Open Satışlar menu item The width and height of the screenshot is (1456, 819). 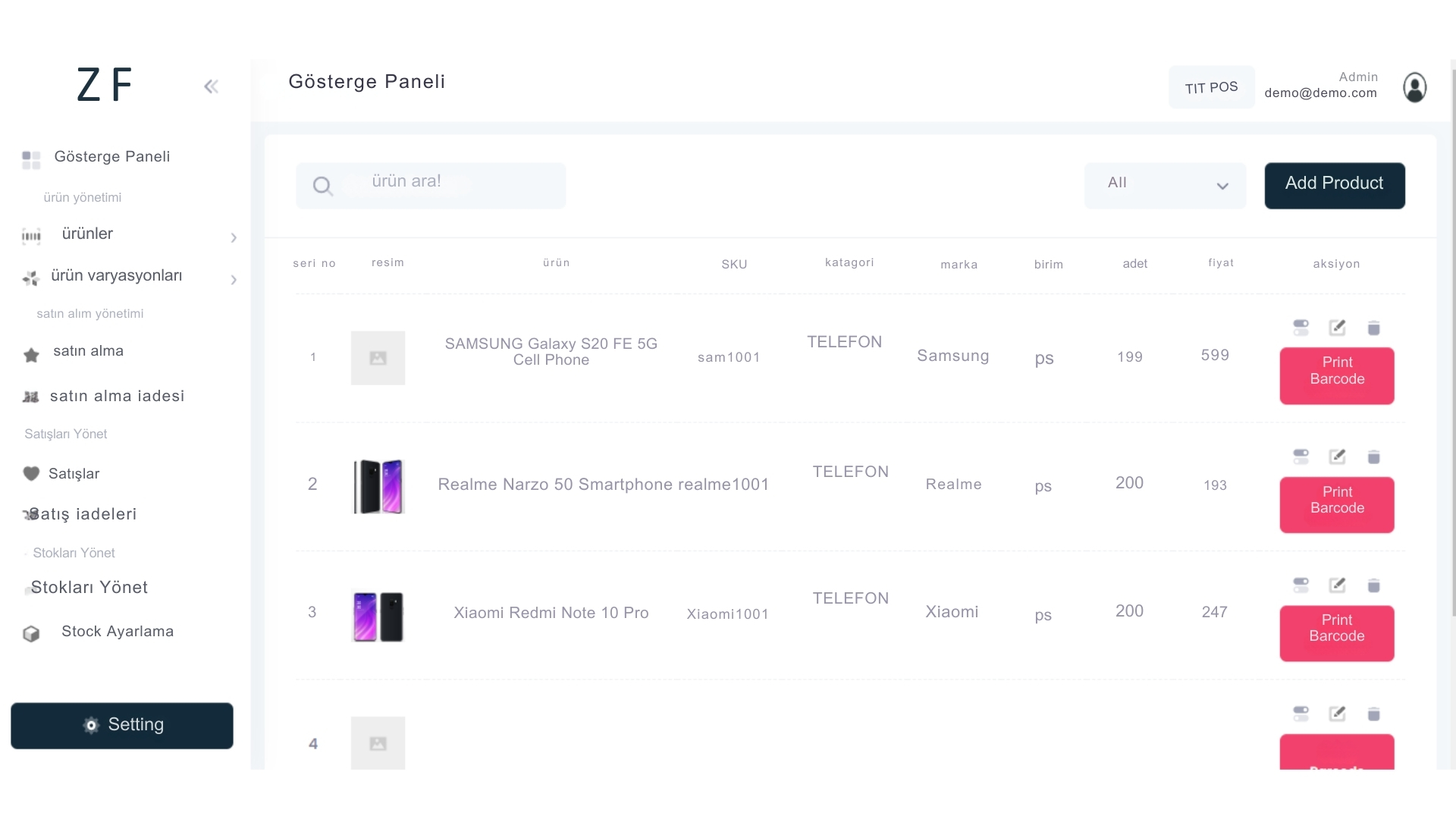coord(74,474)
